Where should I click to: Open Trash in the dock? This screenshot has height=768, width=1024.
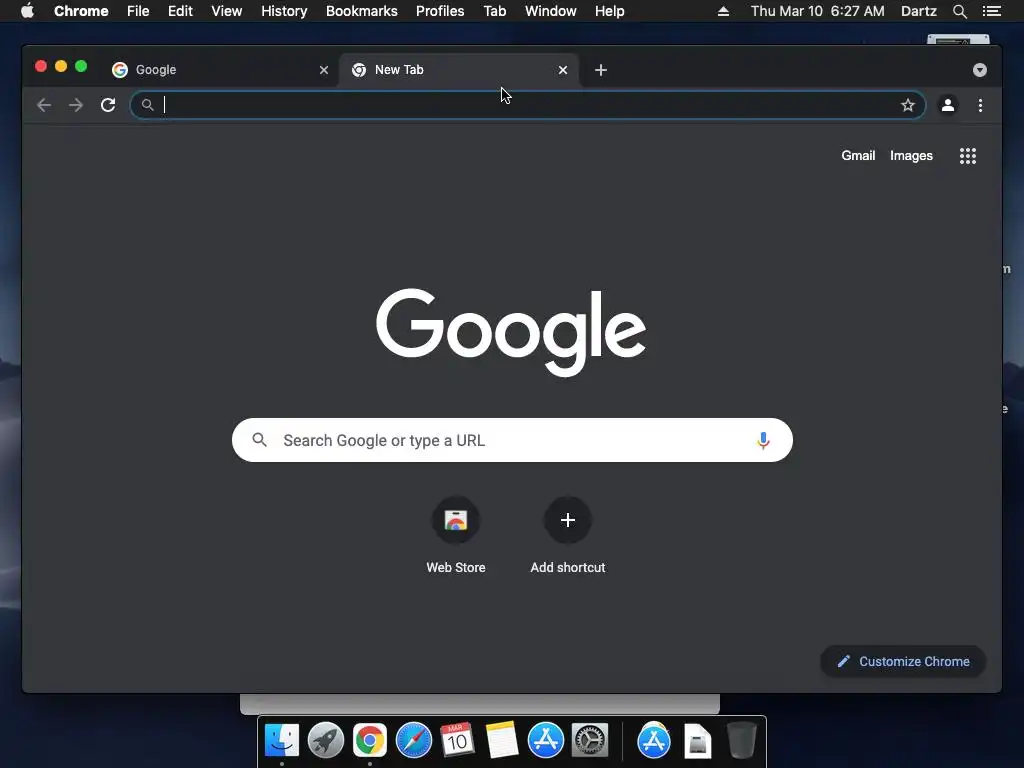pos(742,740)
